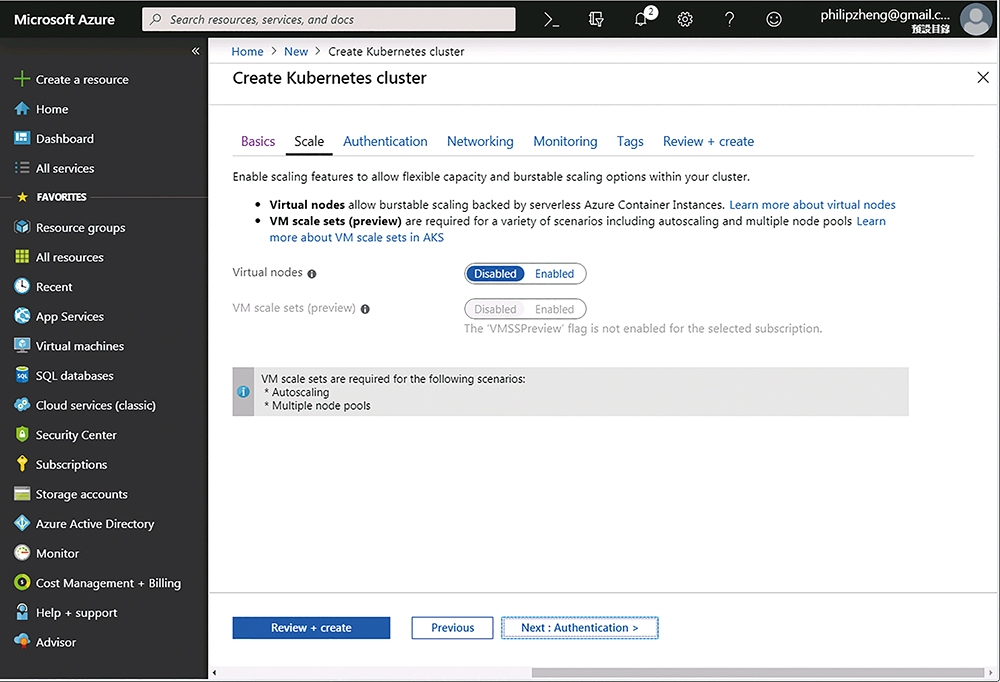Click the Home house icon in sidebar

22,108
